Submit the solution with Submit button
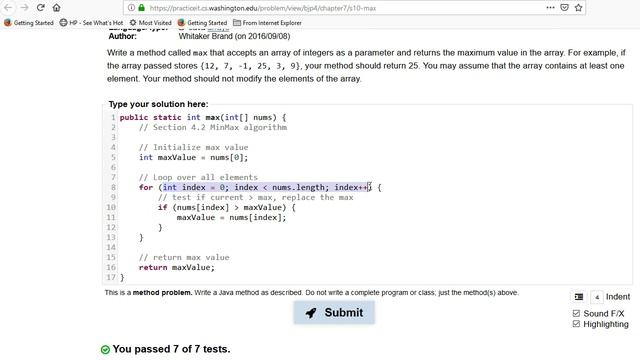This screenshot has width=640, height=360. pyautogui.click(x=334, y=313)
